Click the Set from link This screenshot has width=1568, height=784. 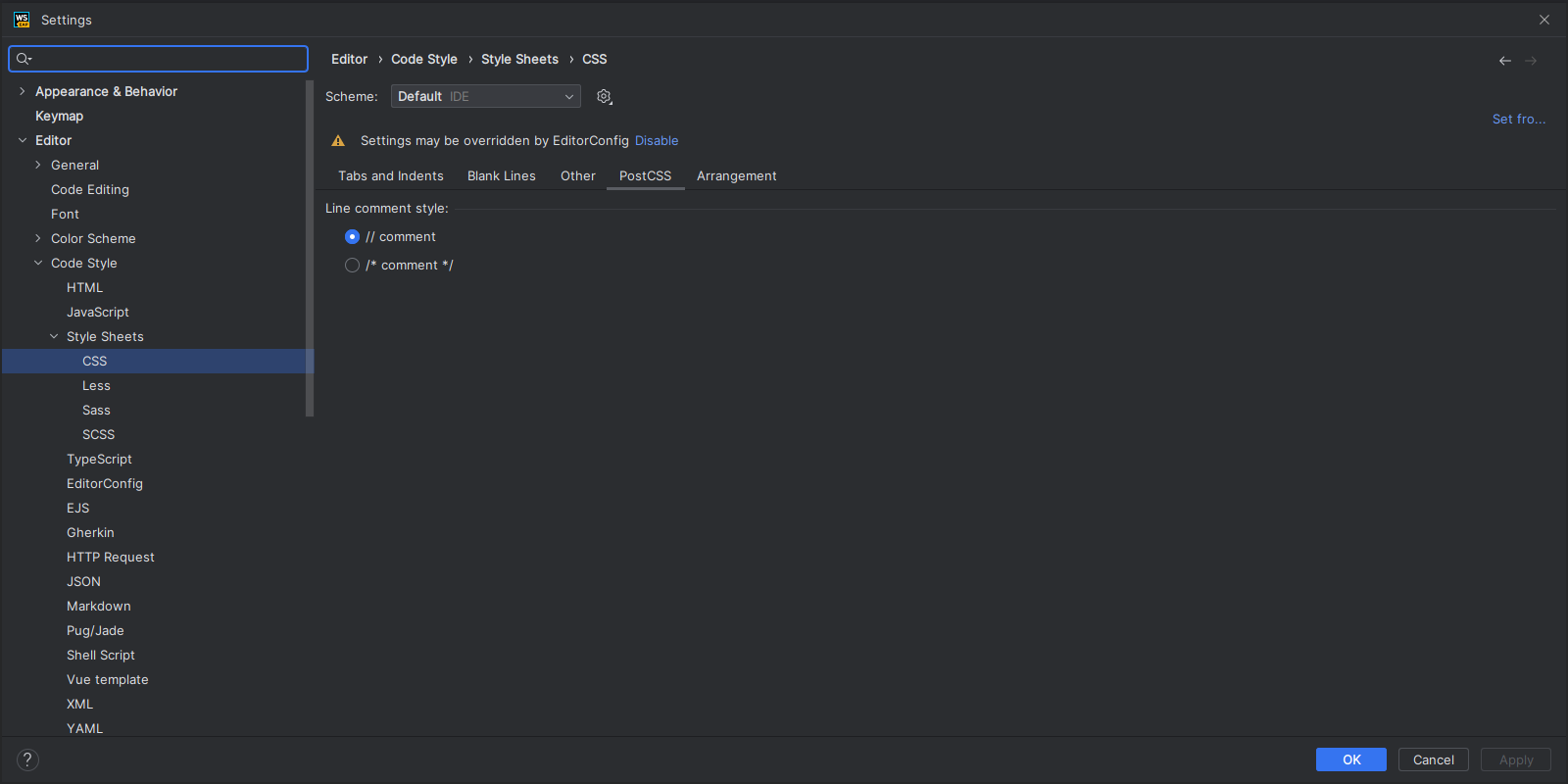(1519, 119)
